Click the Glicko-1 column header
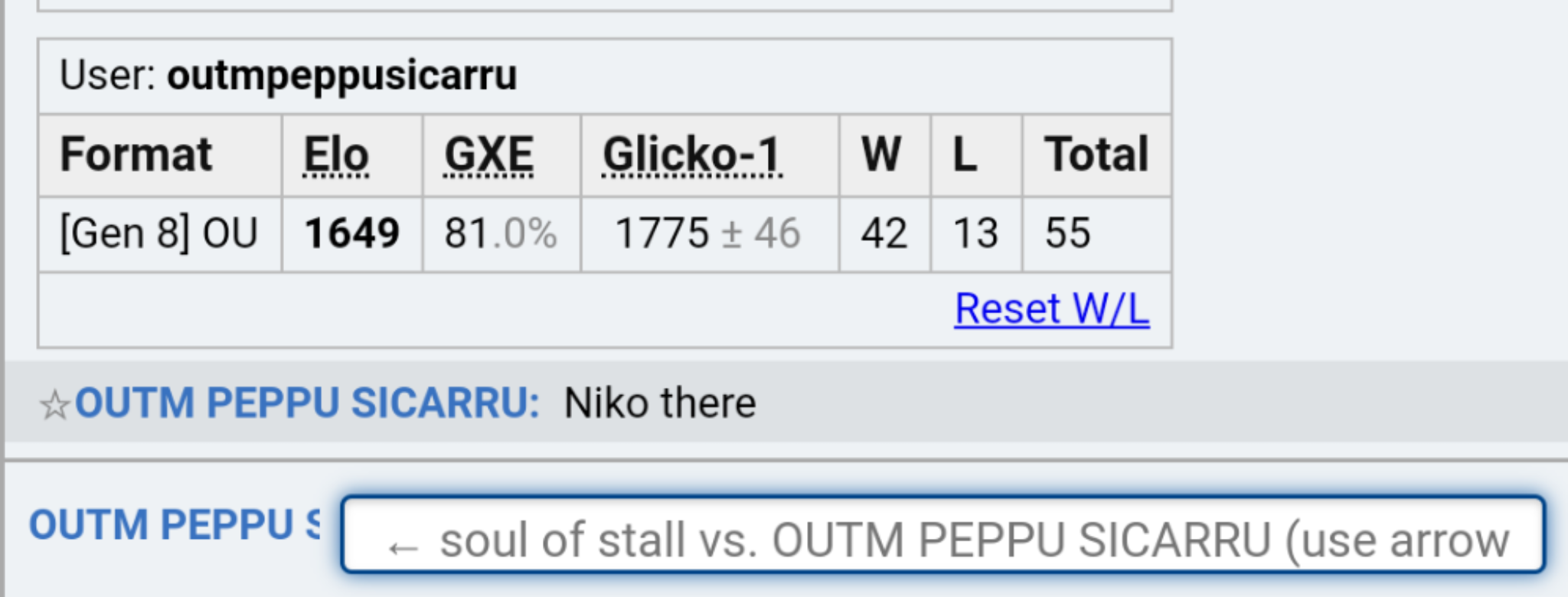1568x597 pixels. [x=691, y=155]
